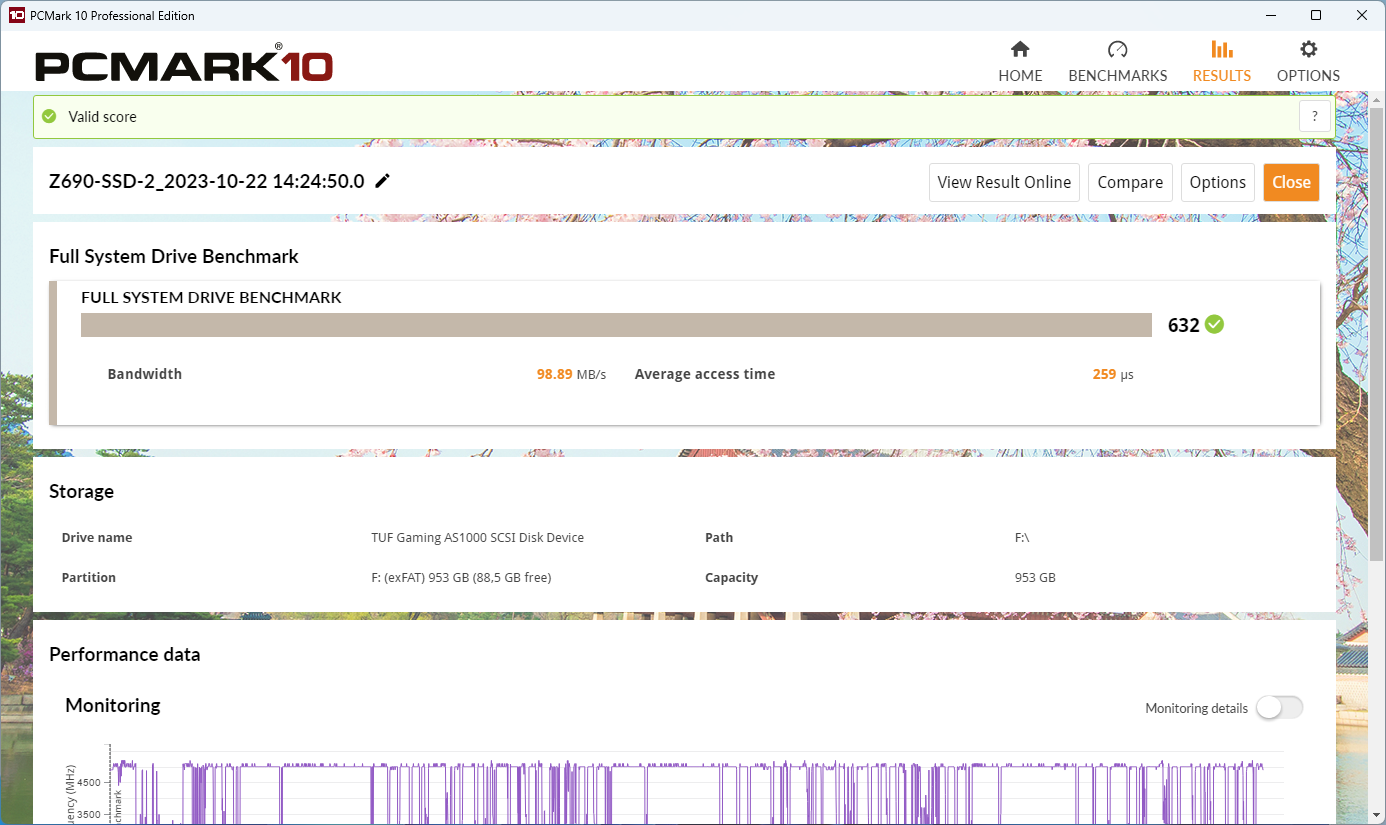The width and height of the screenshot is (1386, 825).
Task: Click the capacity value 953 GB
Action: point(1035,578)
